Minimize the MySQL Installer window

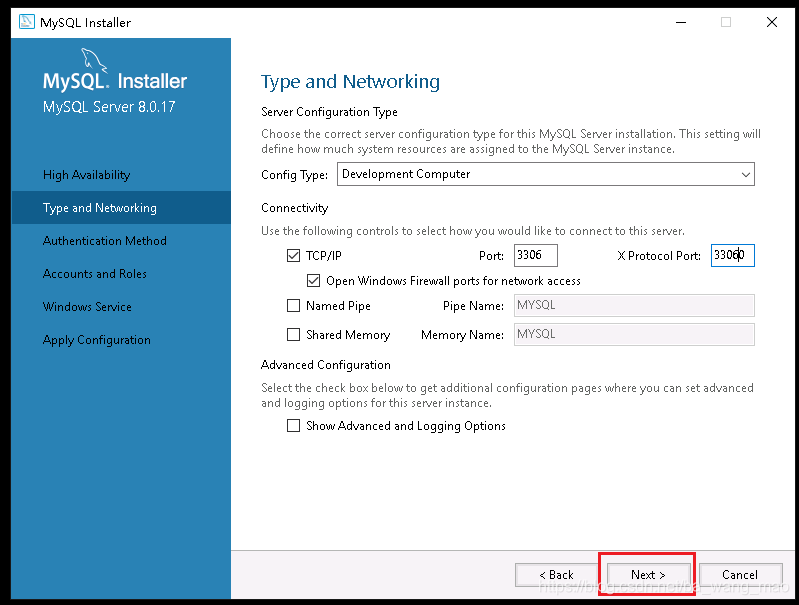(x=681, y=22)
